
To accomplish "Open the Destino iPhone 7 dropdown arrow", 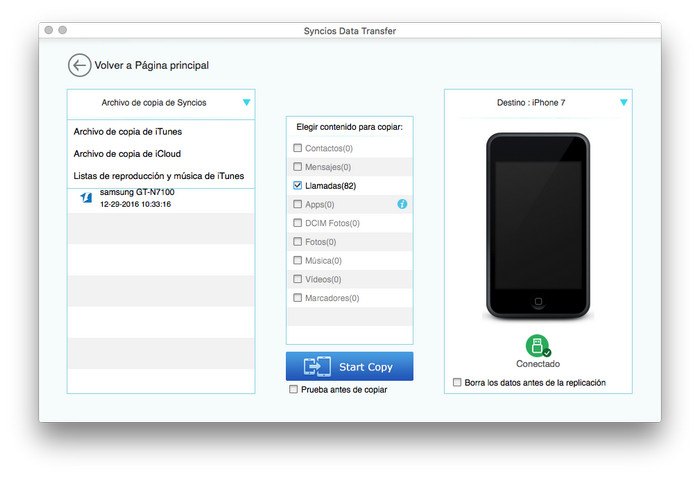I will (x=624, y=103).
